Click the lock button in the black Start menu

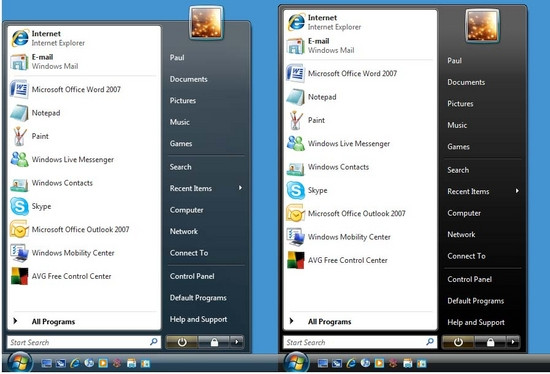pos(490,342)
